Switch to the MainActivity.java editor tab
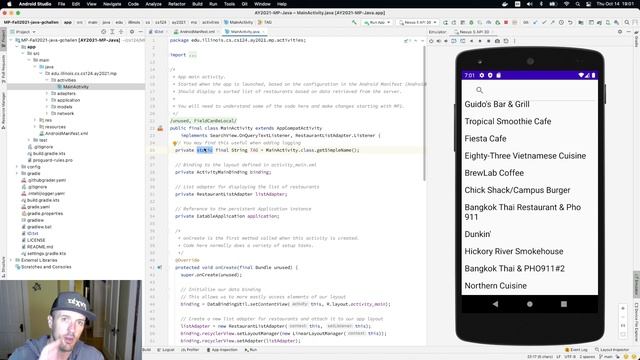 coord(244,31)
